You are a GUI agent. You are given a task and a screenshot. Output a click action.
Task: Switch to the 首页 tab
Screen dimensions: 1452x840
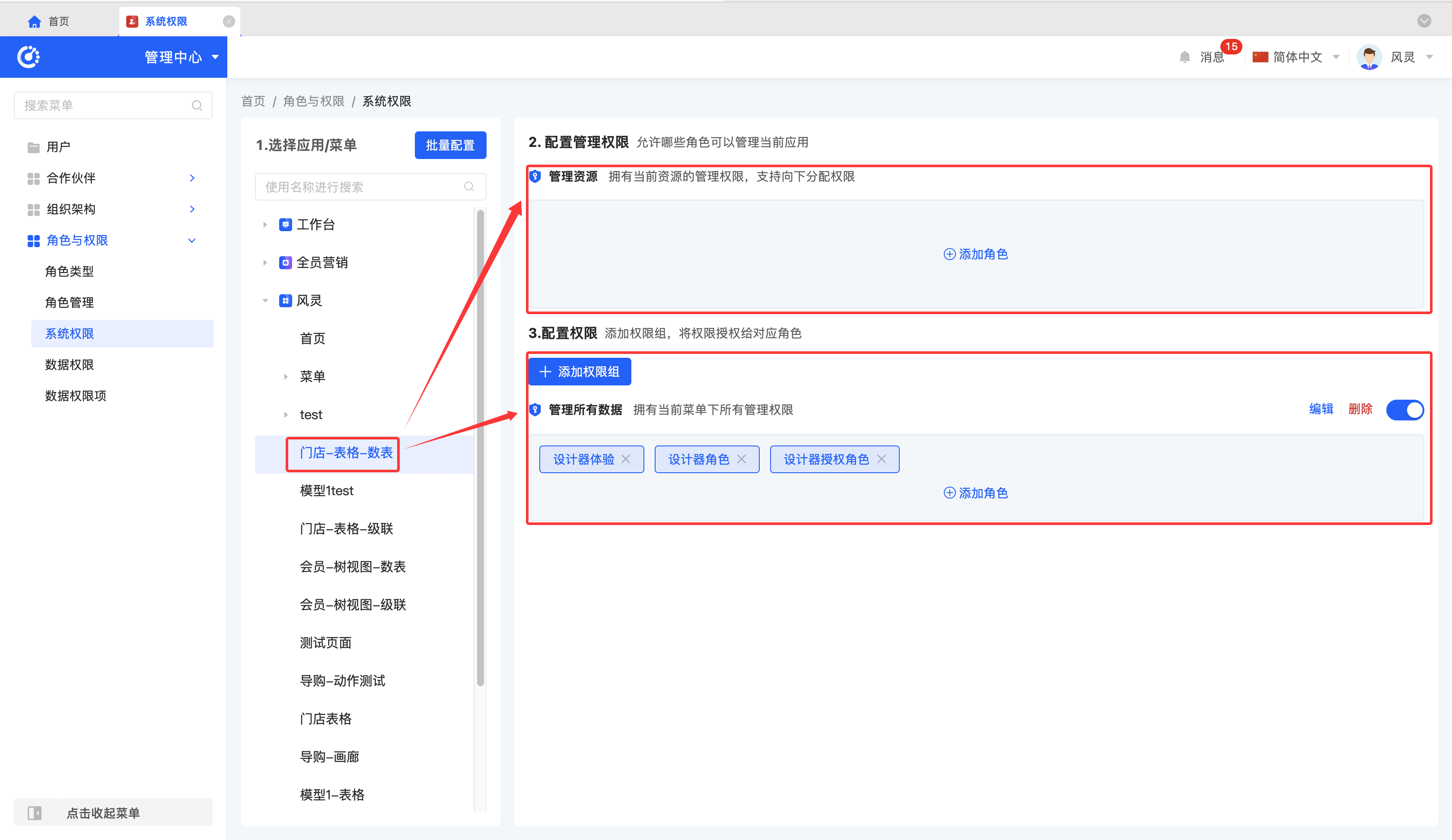pyautogui.click(x=57, y=21)
